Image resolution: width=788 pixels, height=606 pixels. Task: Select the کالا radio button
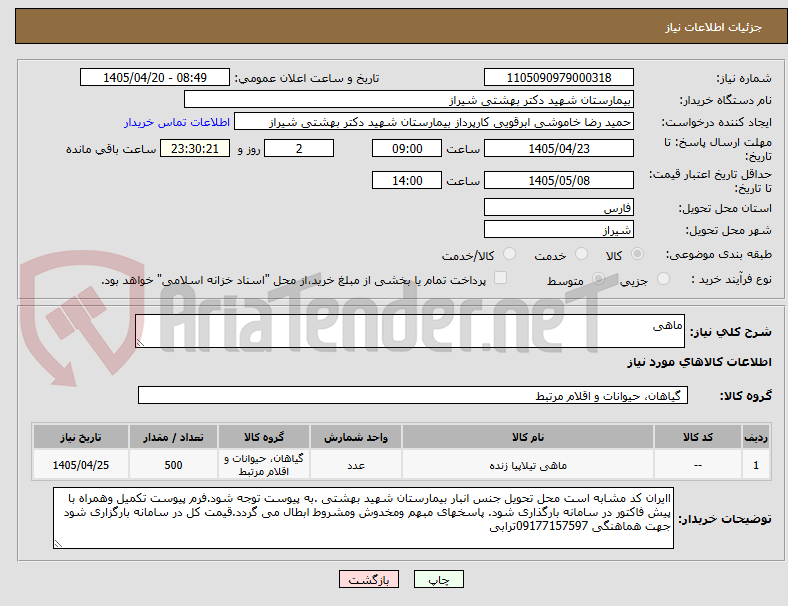[637, 254]
